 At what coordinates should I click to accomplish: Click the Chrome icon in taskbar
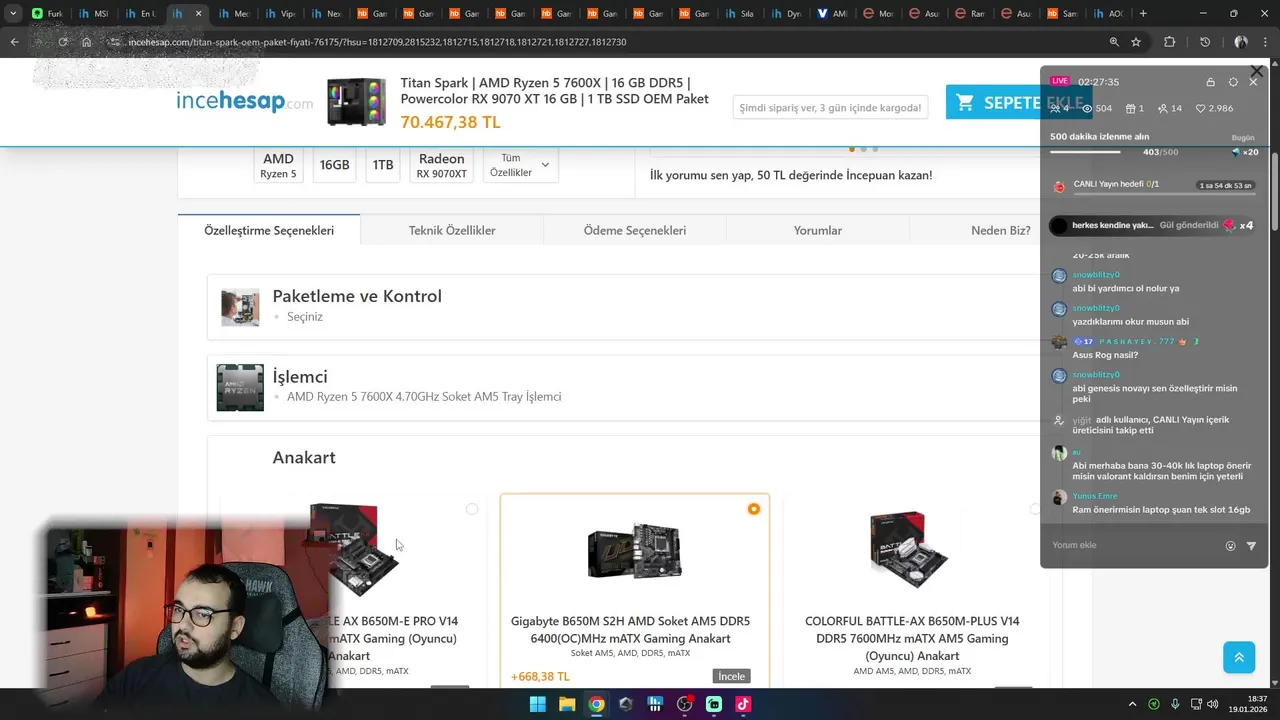(x=596, y=704)
